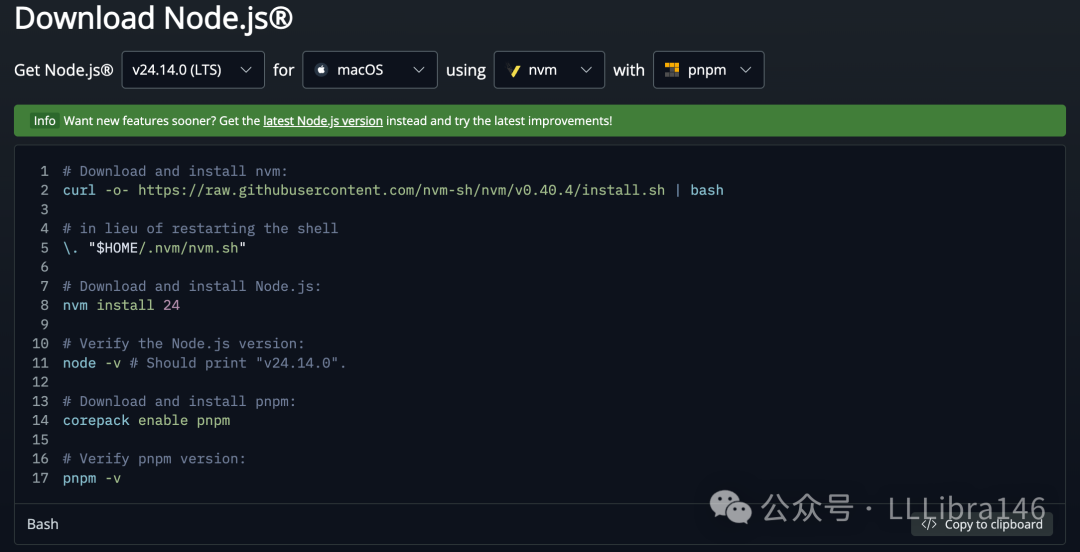This screenshot has height=552, width=1080.
Task: Click the Info badge in green banner
Action: [45, 121]
